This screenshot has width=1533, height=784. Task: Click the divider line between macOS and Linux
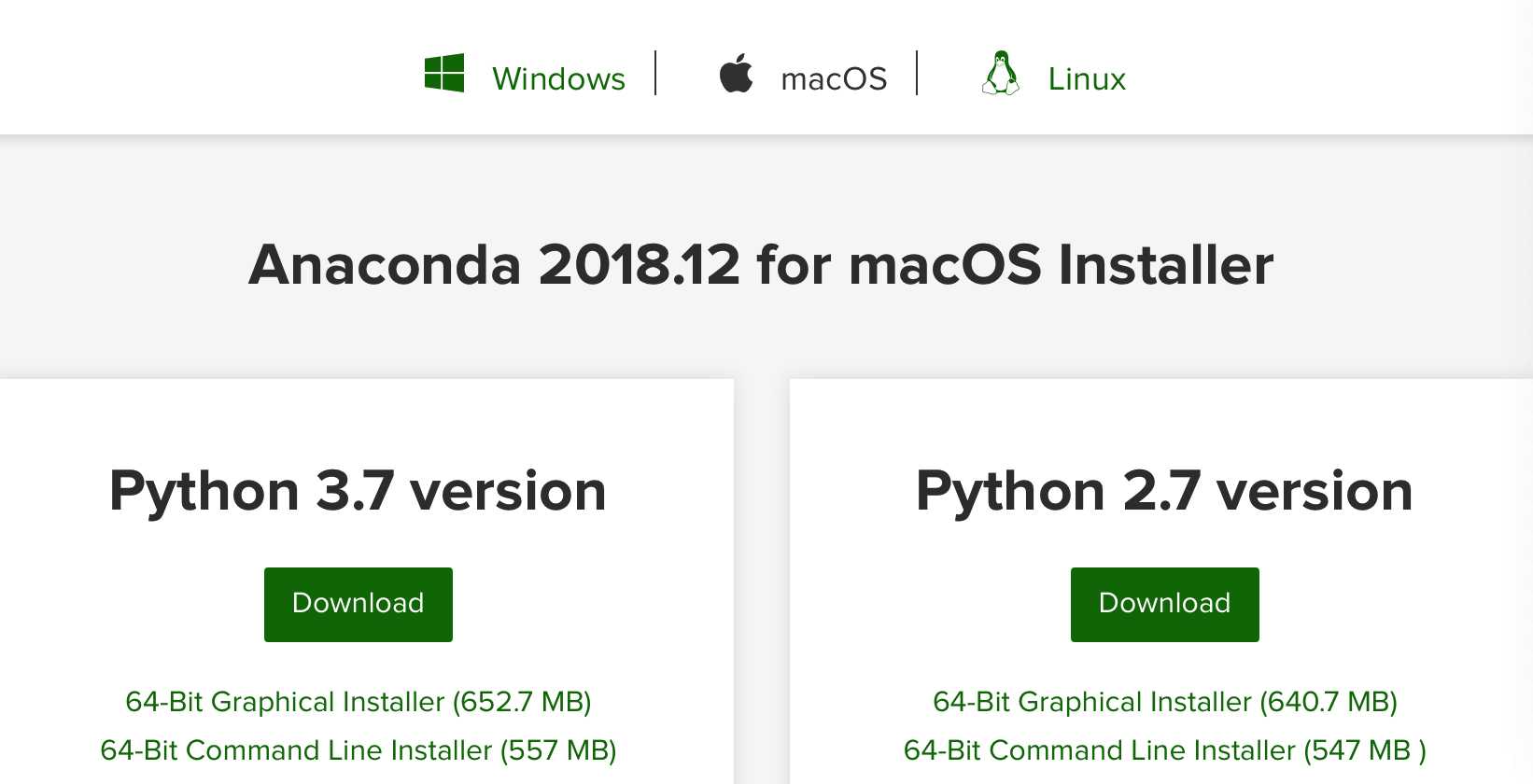[918, 73]
